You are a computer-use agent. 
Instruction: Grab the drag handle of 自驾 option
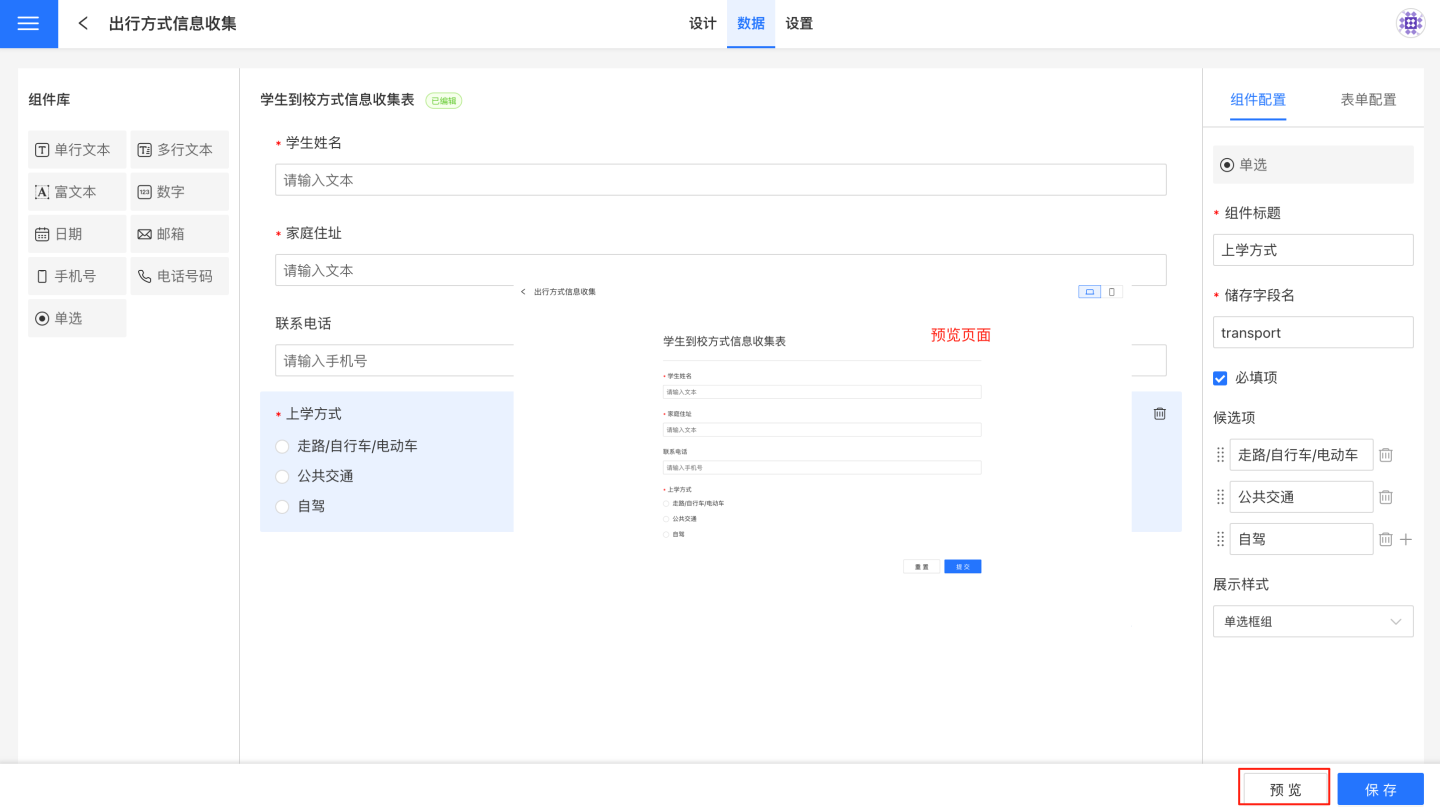coord(1220,539)
